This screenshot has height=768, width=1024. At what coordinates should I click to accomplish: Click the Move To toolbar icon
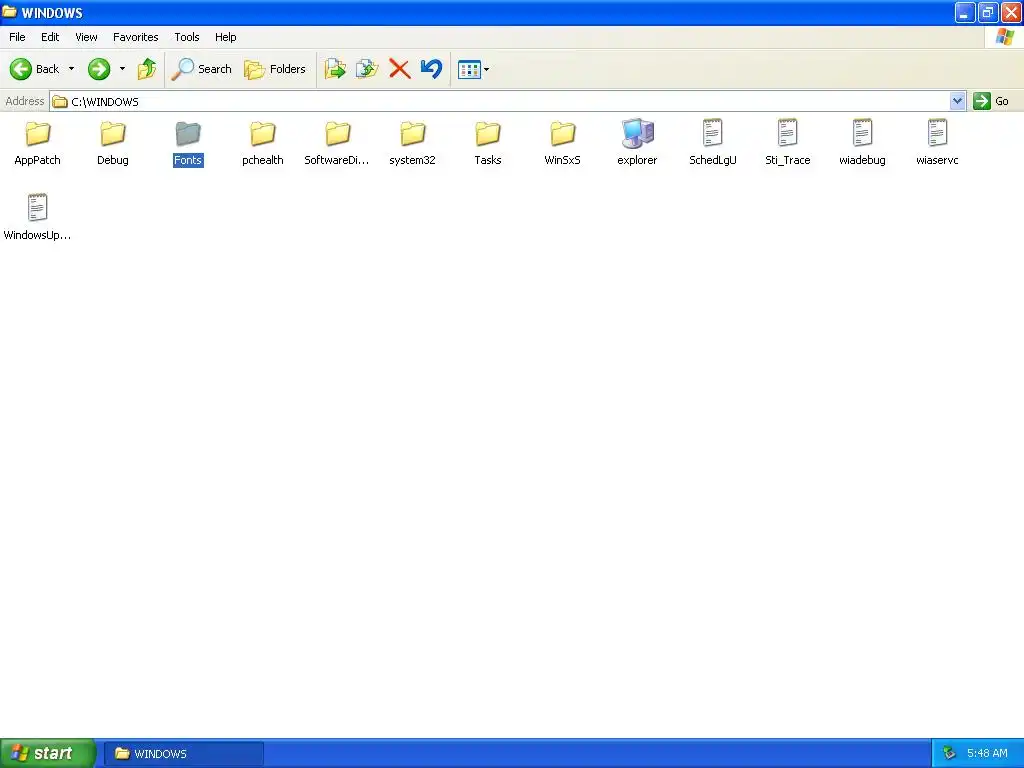pyautogui.click(x=335, y=69)
